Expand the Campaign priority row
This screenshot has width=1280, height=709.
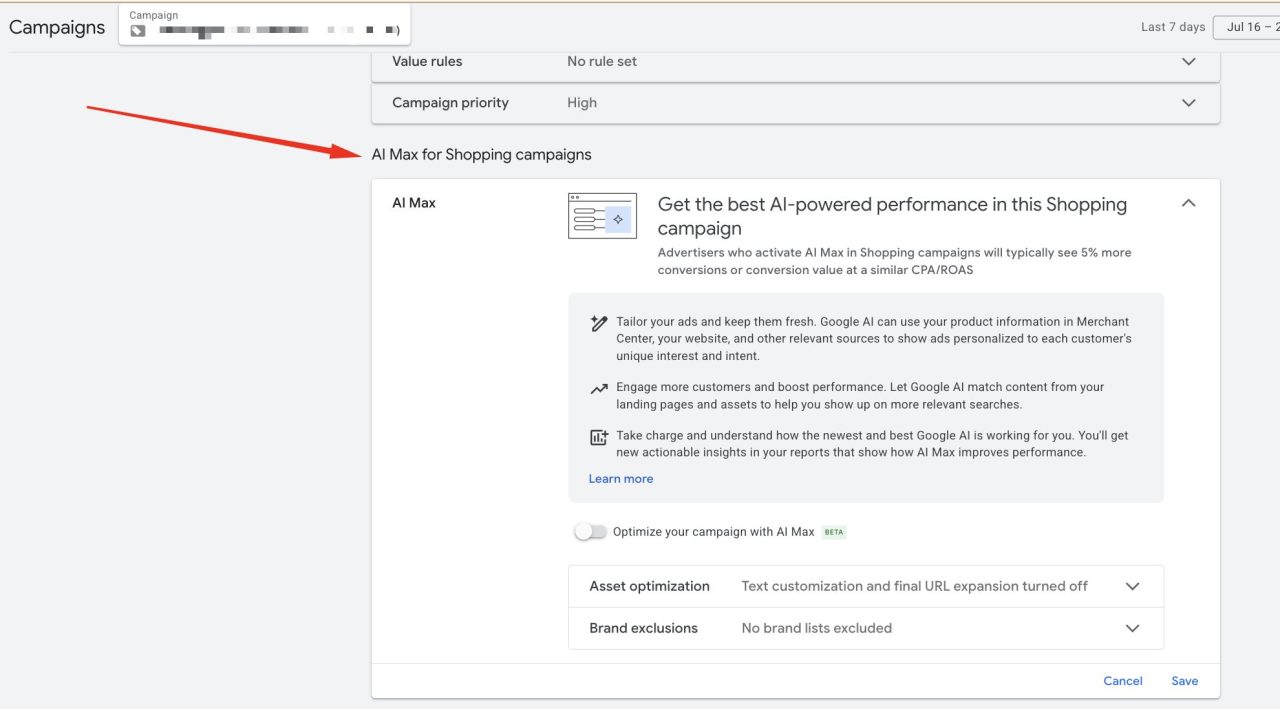(x=795, y=103)
